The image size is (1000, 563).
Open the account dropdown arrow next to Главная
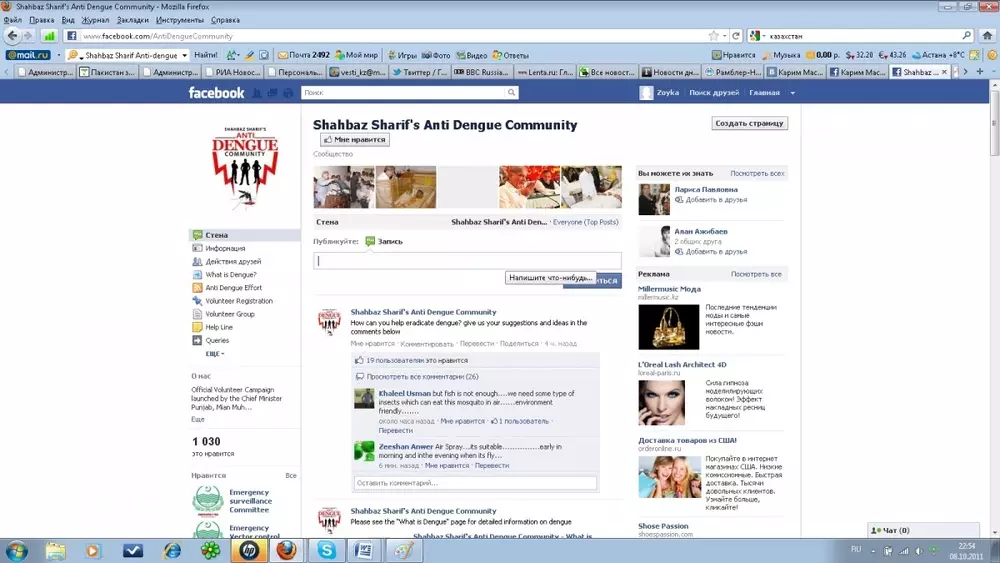(792, 93)
